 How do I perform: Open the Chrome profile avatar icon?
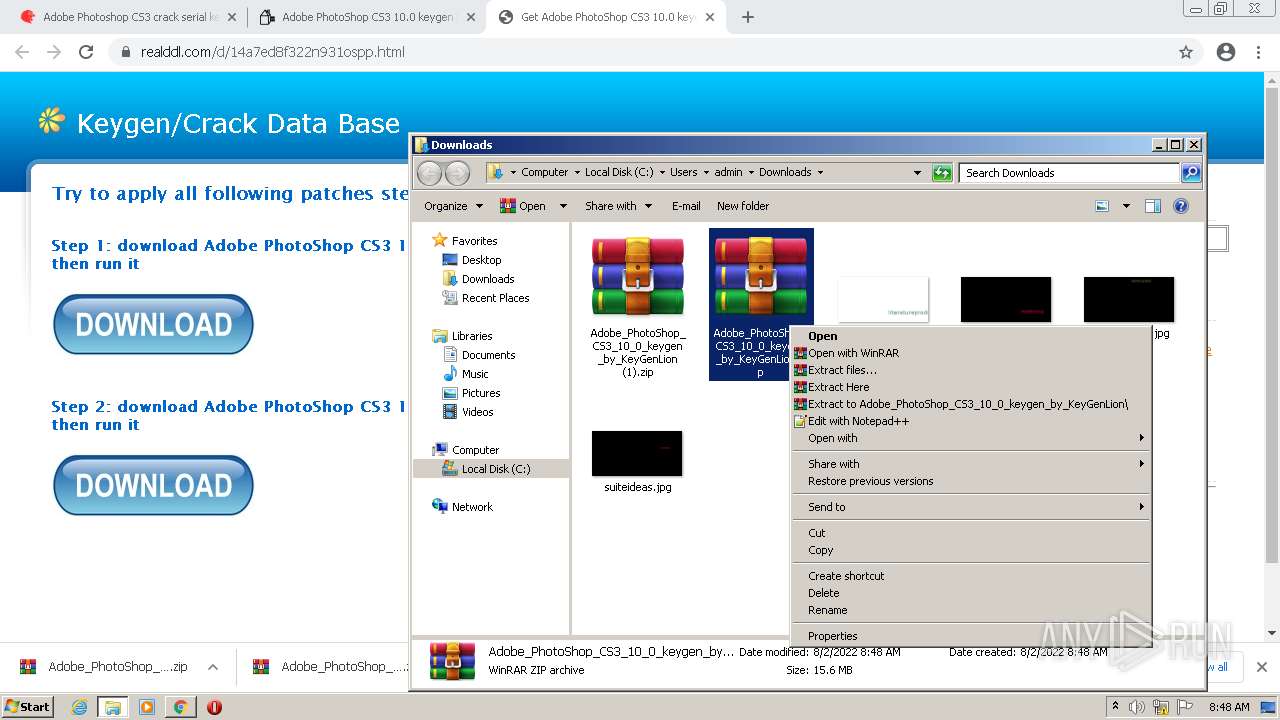click(x=1226, y=52)
